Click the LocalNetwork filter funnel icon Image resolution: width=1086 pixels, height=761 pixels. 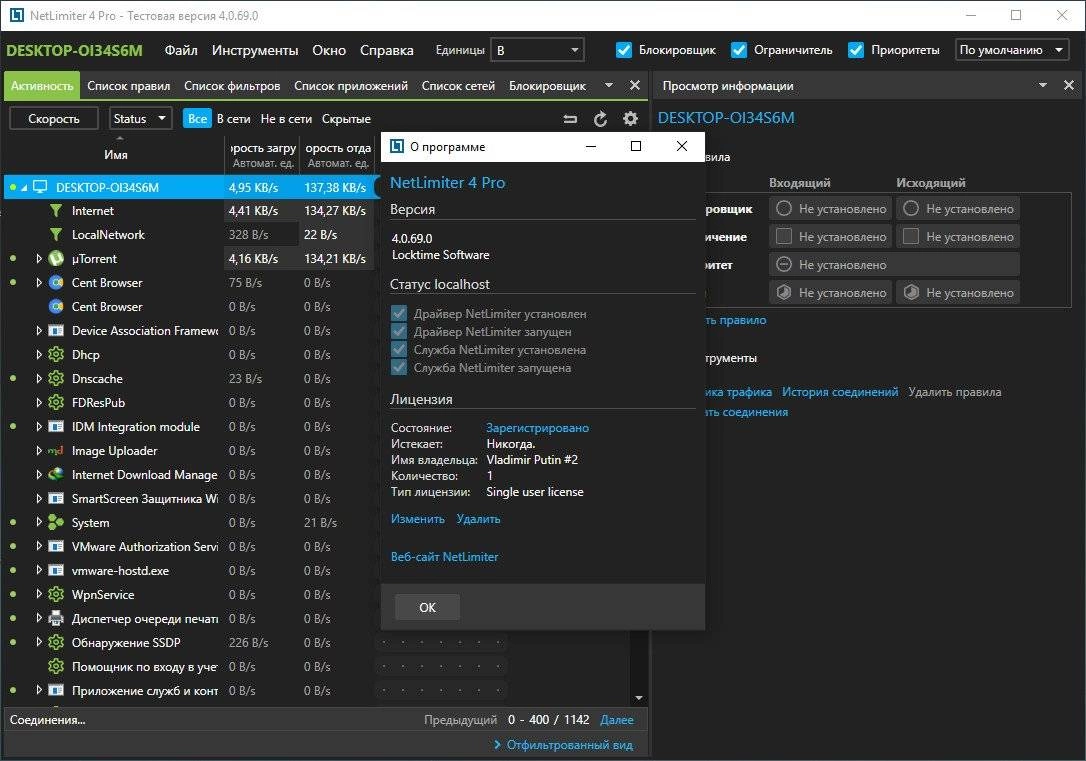(x=56, y=235)
